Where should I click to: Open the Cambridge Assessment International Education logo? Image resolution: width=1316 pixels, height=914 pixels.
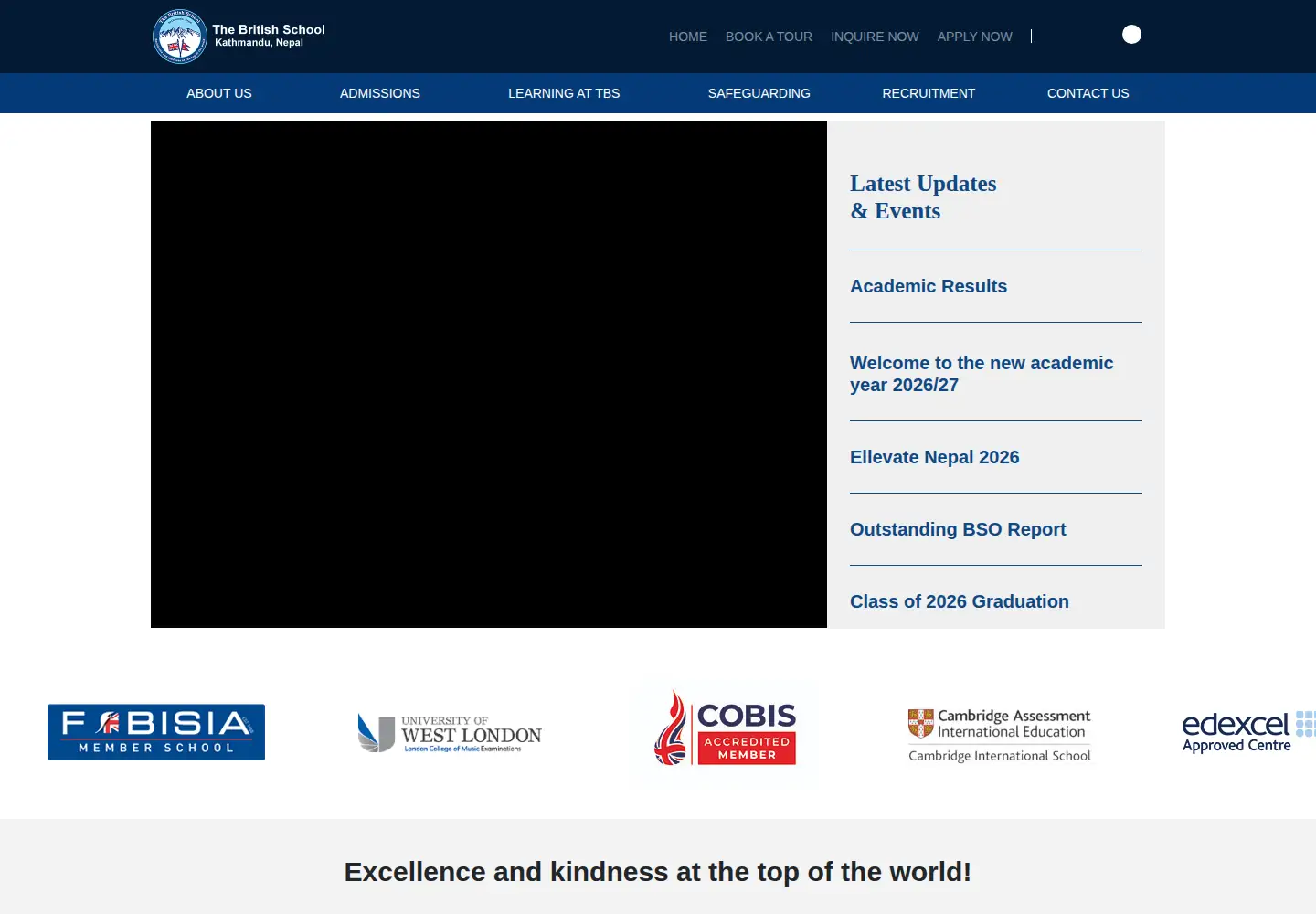1000,736
